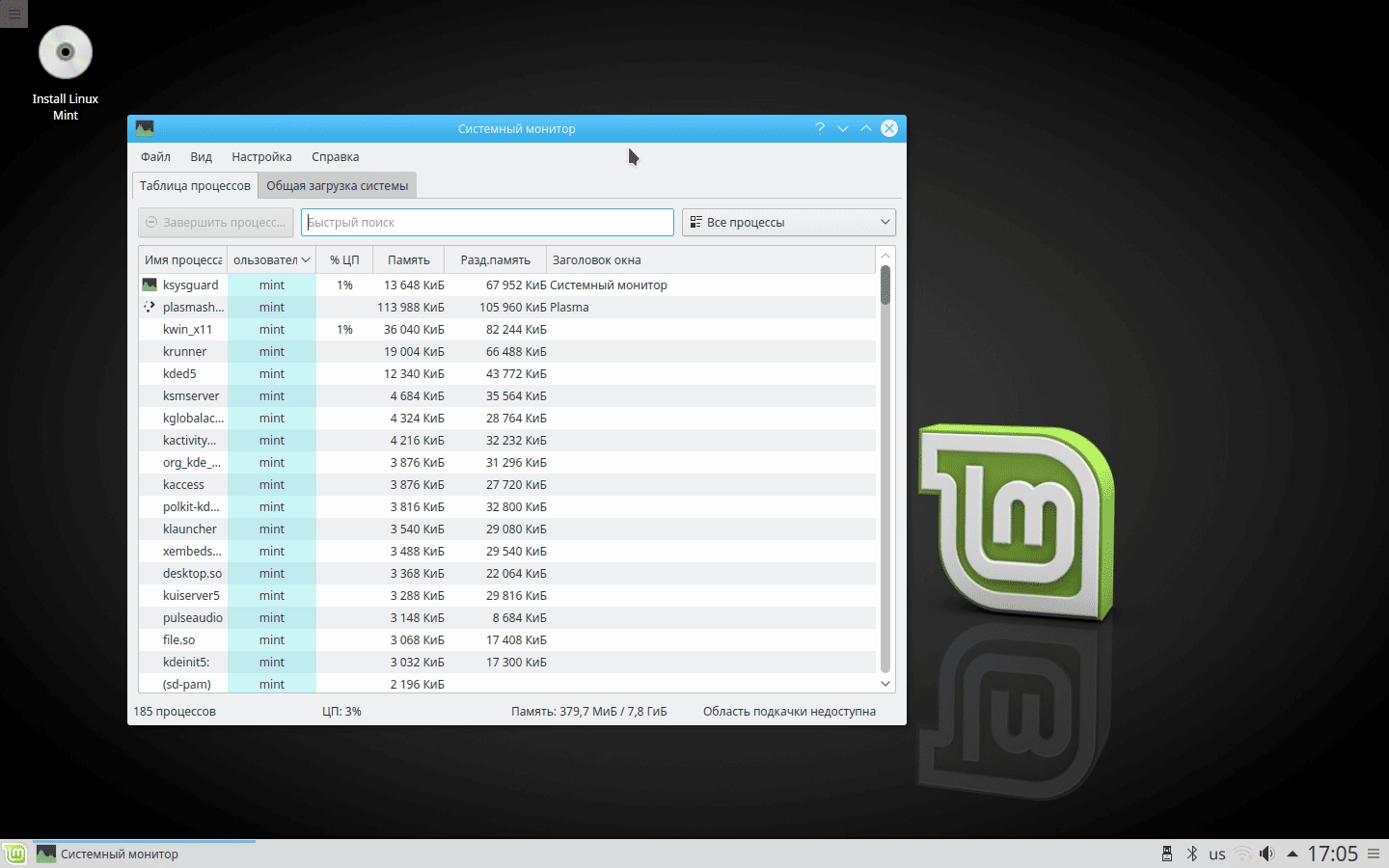Select the kuiserver5 process row
Viewport: 1389px width, 868px height.
tap(507, 595)
